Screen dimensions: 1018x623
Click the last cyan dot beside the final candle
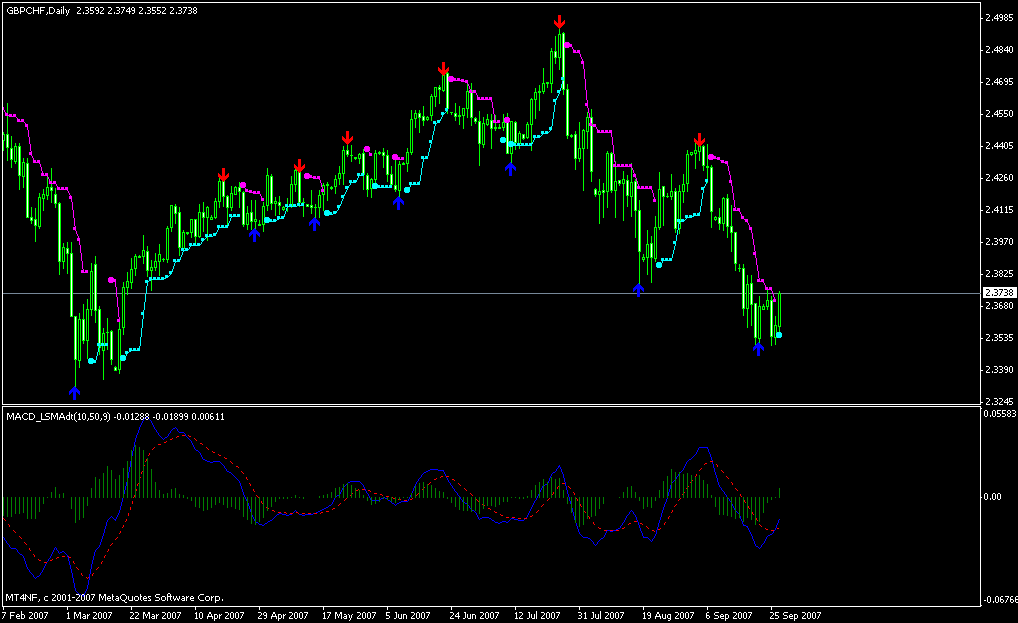779,335
